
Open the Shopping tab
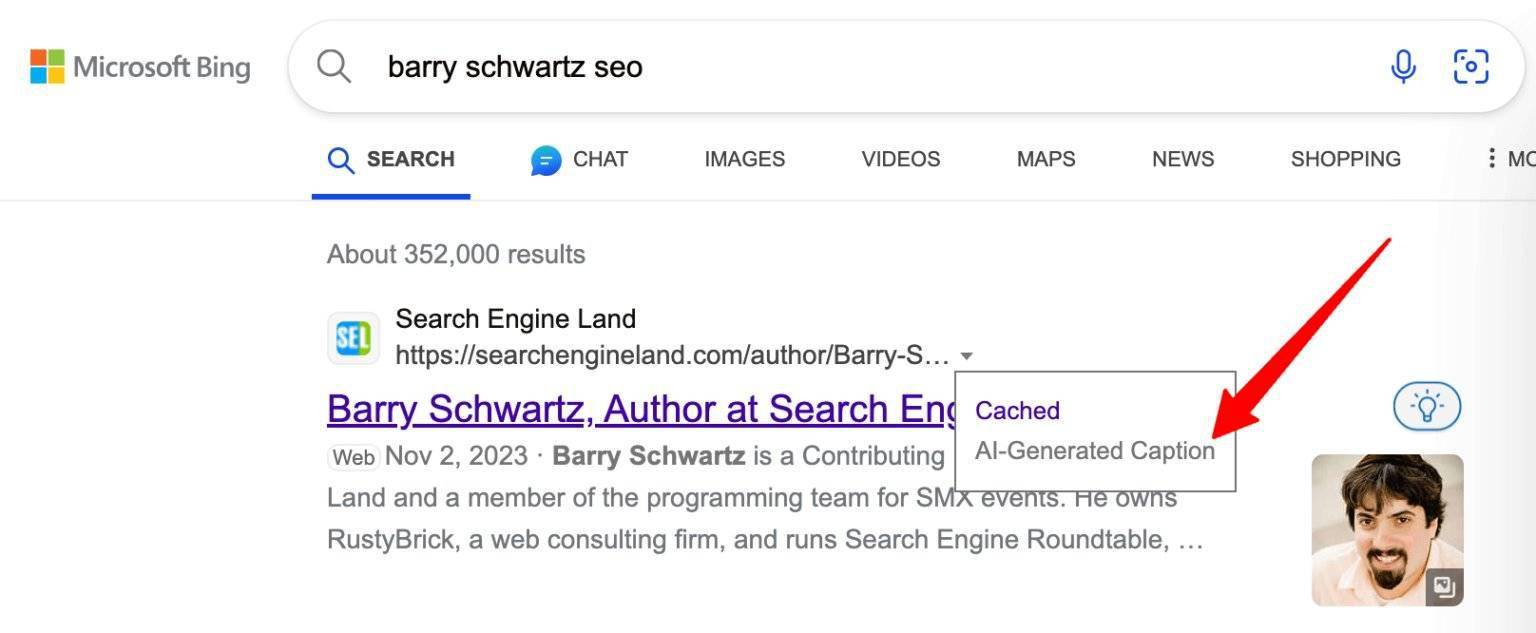pyautogui.click(x=1345, y=159)
